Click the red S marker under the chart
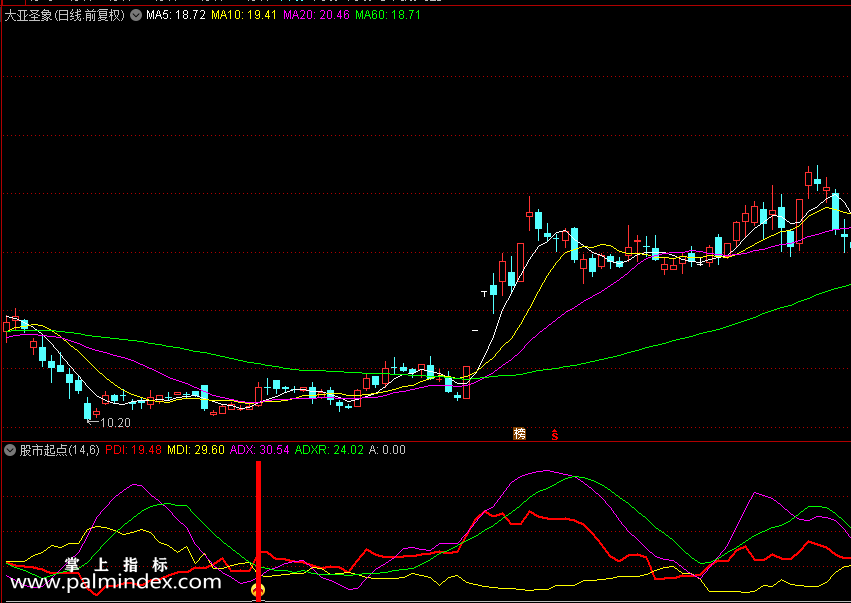This screenshot has width=851, height=603. tap(555, 434)
